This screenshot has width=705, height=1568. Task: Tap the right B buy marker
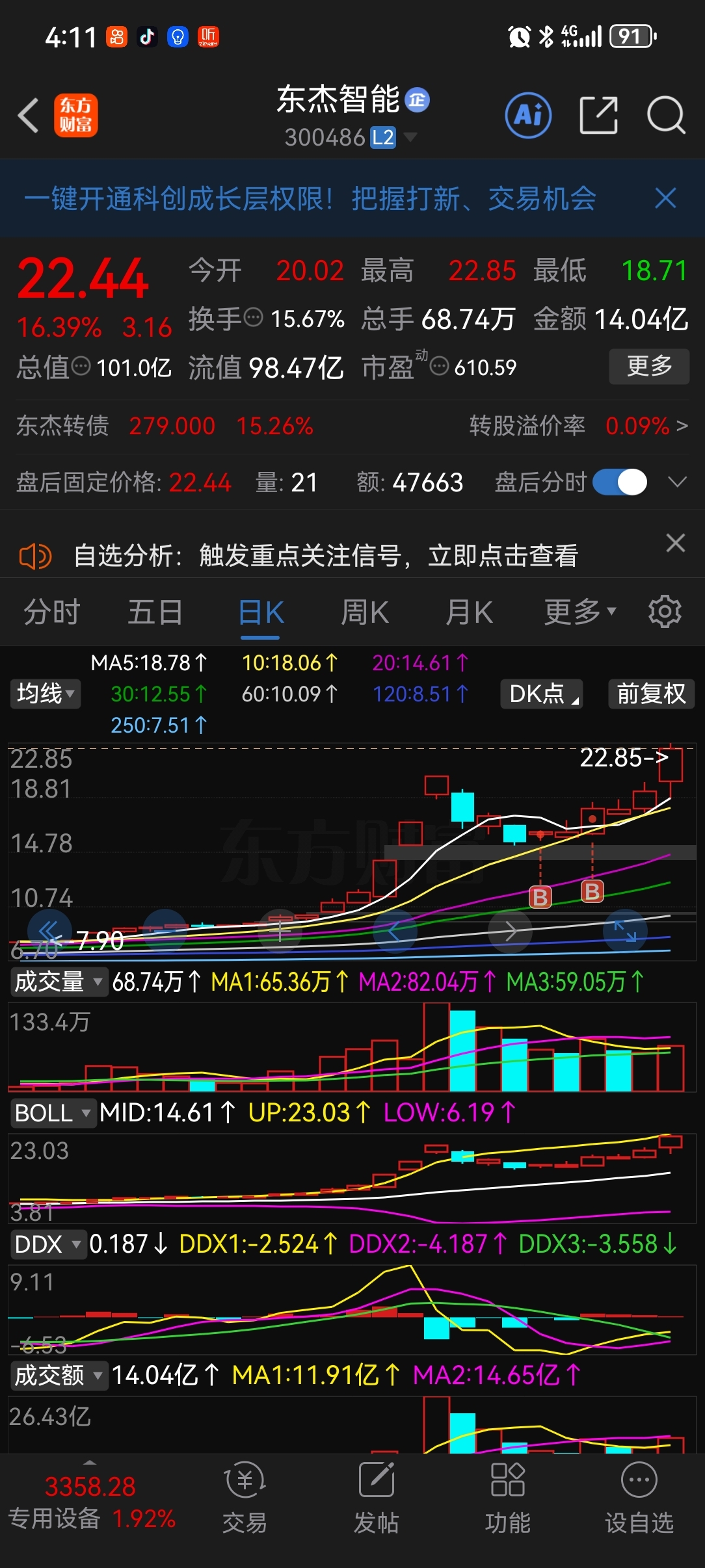[x=592, y=891]
